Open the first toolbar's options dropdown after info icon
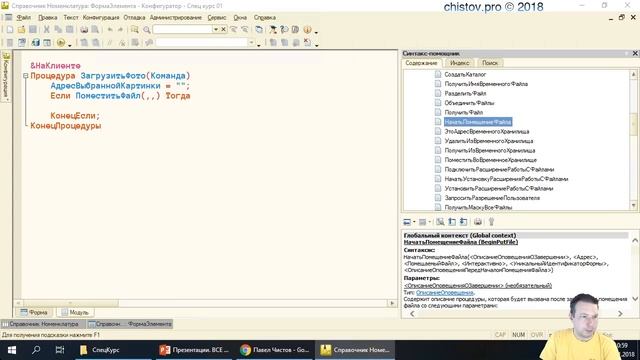The height and width of the screenshot is (360, 640). [x=316, y=32]
